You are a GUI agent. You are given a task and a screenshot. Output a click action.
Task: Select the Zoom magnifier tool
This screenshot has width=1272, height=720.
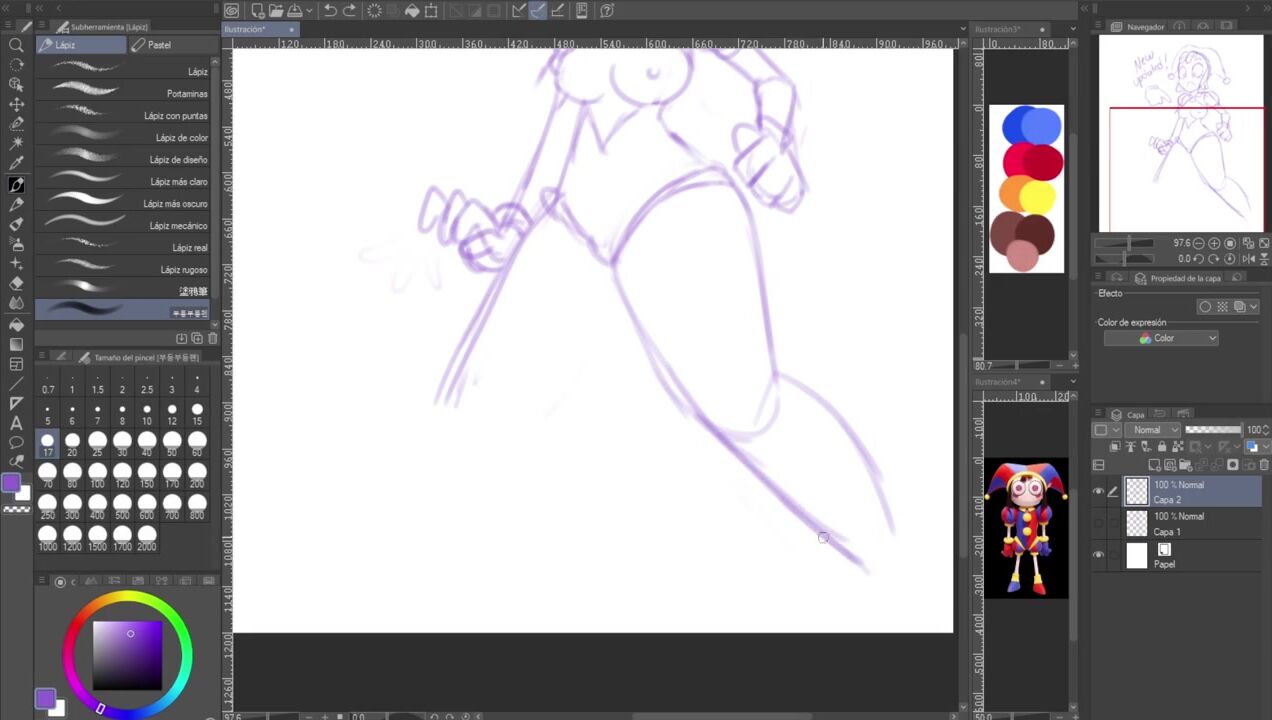tap(16, 45)
